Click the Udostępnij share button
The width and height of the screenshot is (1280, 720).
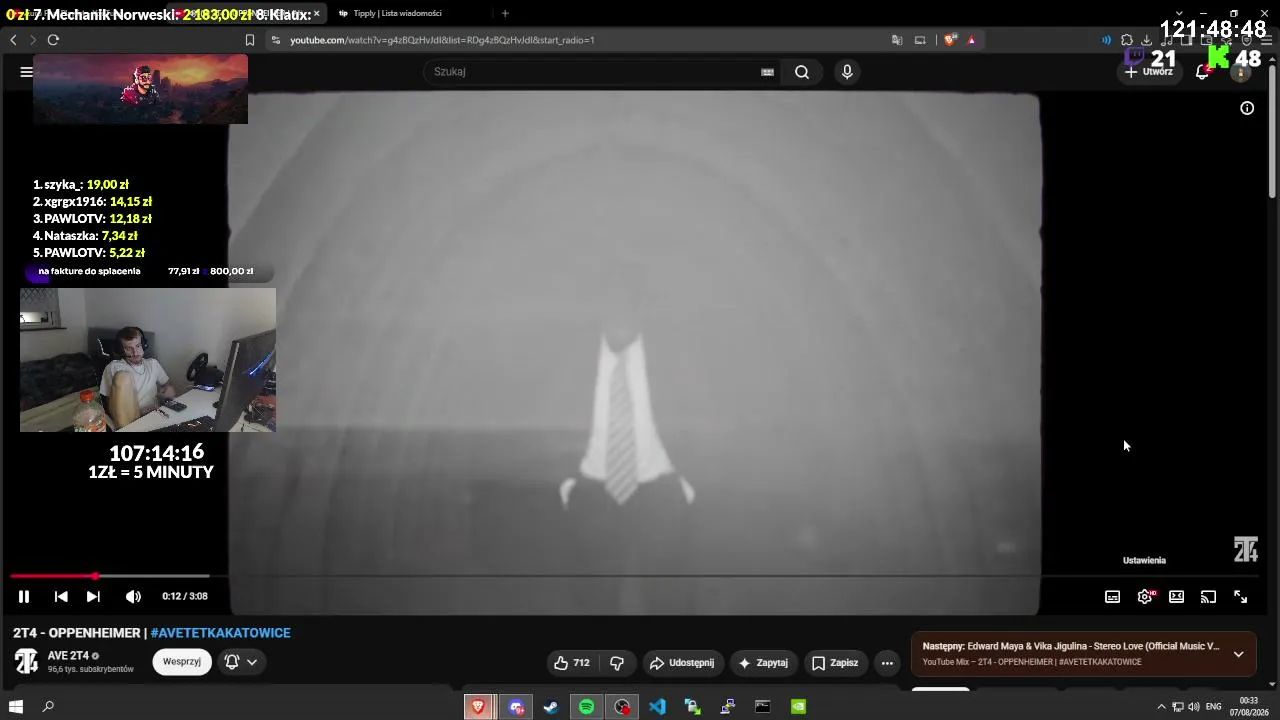coord(682,663)
